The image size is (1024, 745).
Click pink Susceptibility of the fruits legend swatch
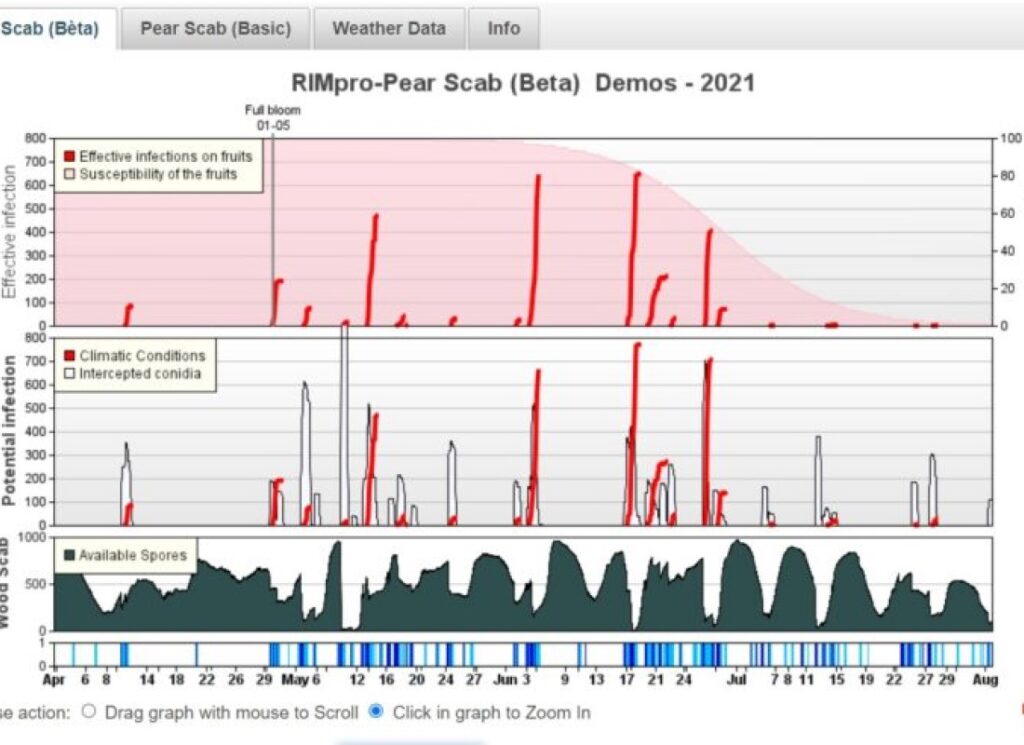click(69, 174)
